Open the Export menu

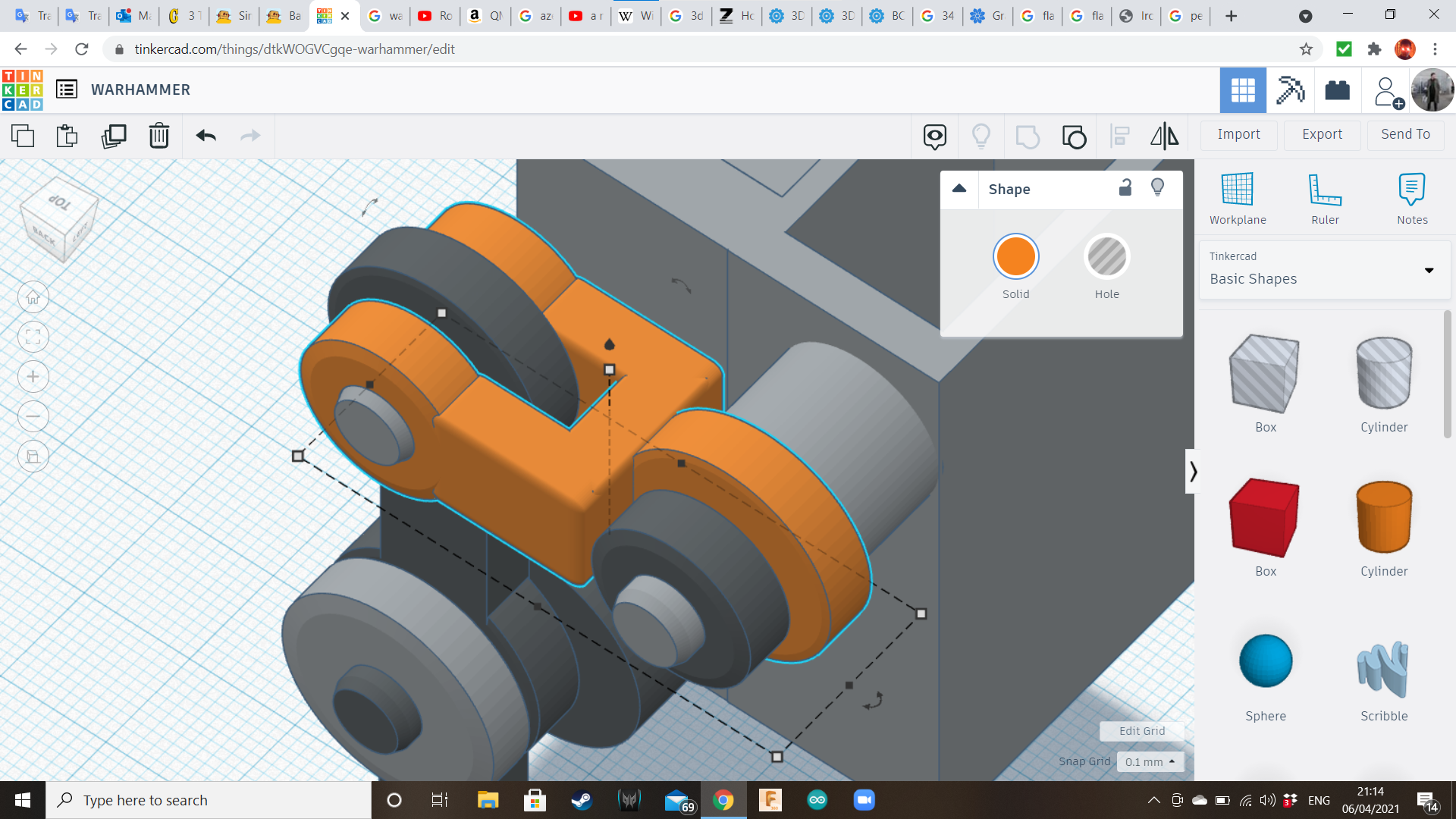click(1322, 134)
